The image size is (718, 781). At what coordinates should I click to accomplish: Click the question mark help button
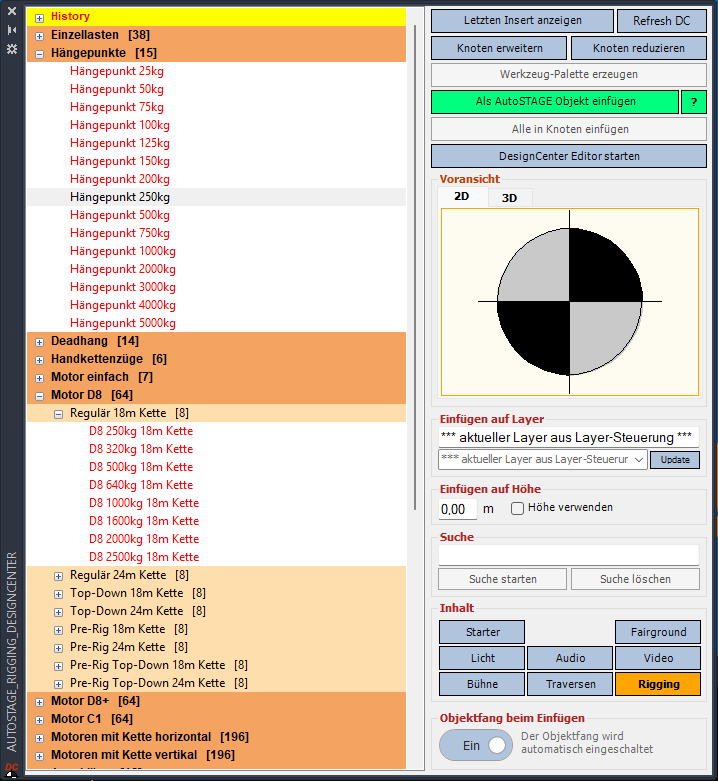click(693, 102)
